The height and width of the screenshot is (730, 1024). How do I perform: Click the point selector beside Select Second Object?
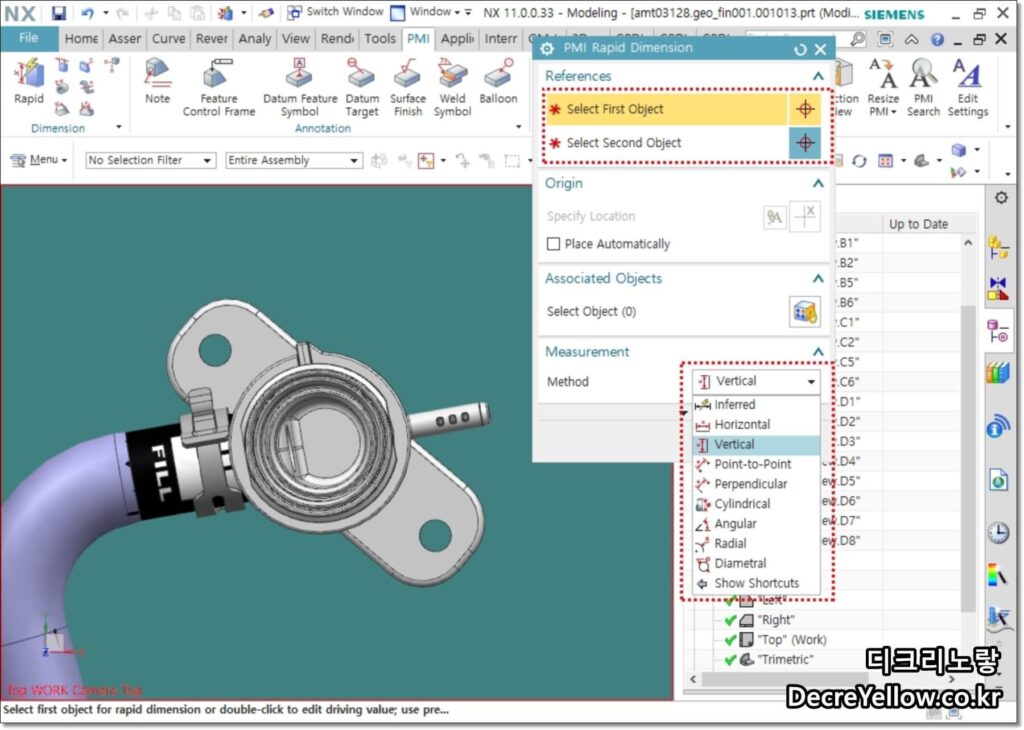click(x=805, y=142)
